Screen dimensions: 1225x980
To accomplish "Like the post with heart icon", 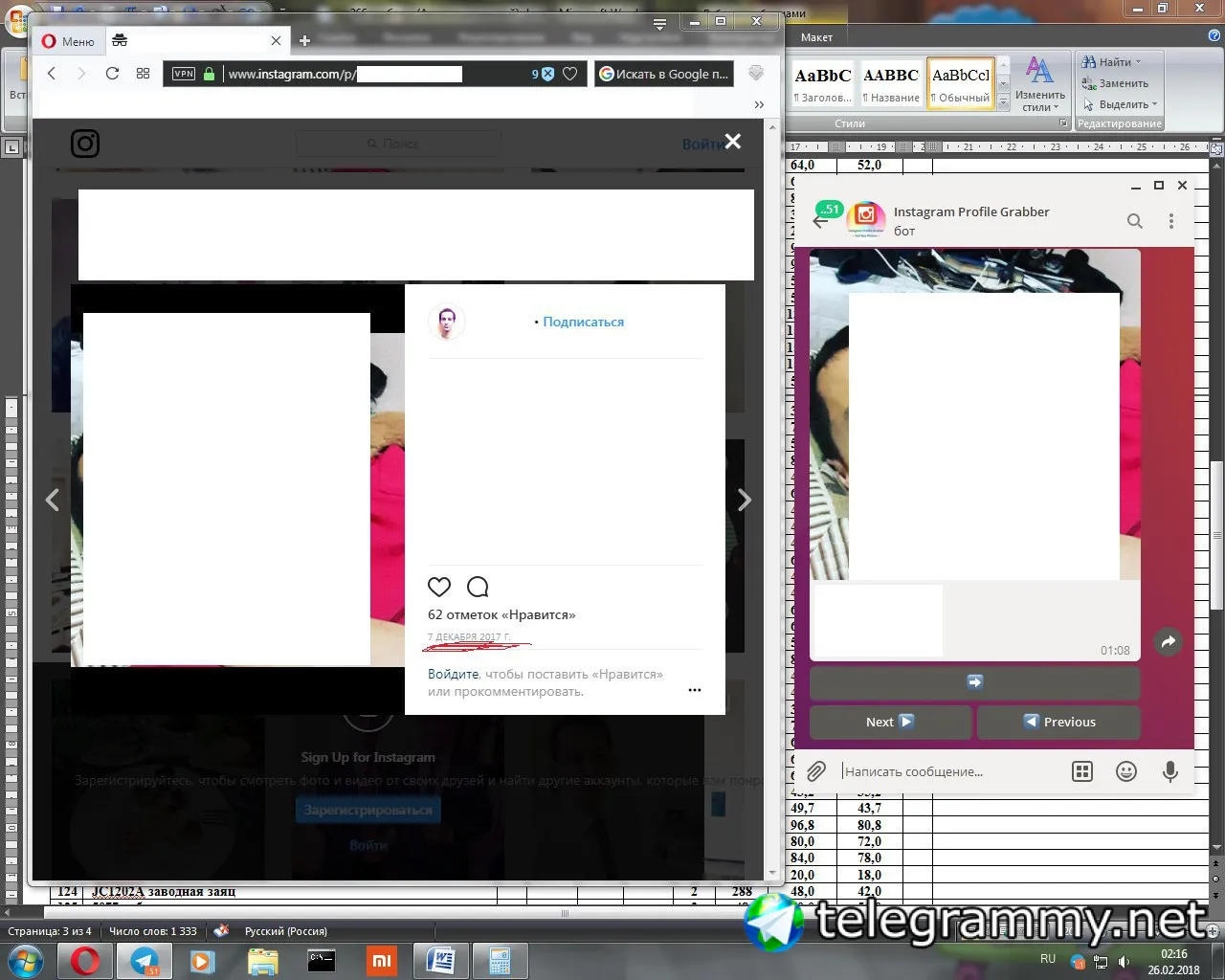I will click(x=439, y=587).
